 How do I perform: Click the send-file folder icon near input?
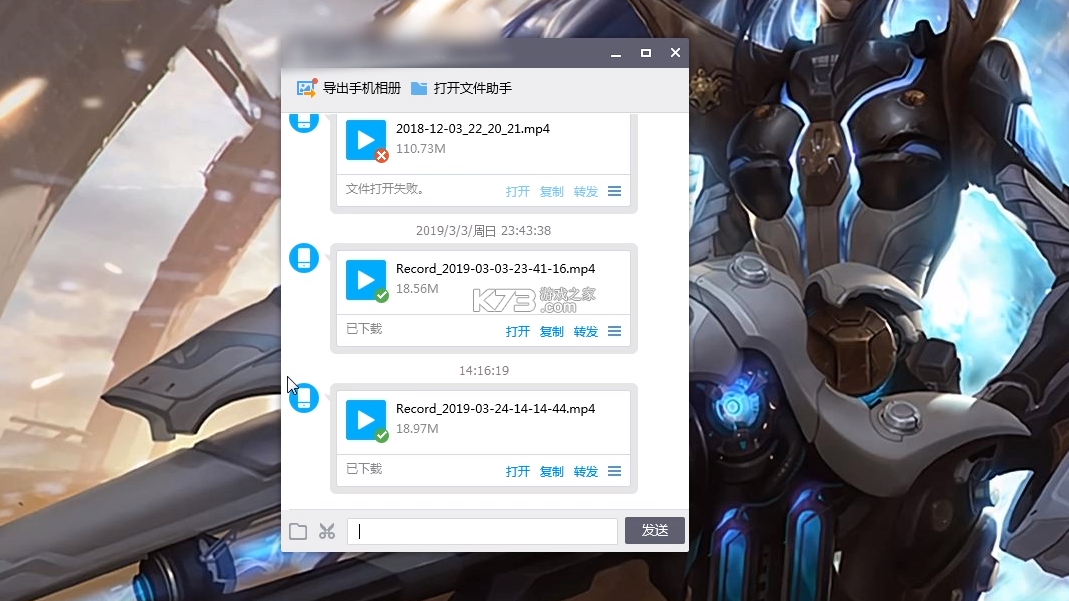(x=298, y=531)
